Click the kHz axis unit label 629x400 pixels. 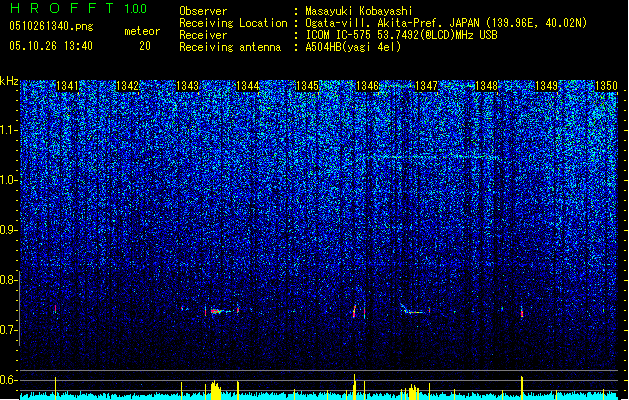click(x=9, y=81)
